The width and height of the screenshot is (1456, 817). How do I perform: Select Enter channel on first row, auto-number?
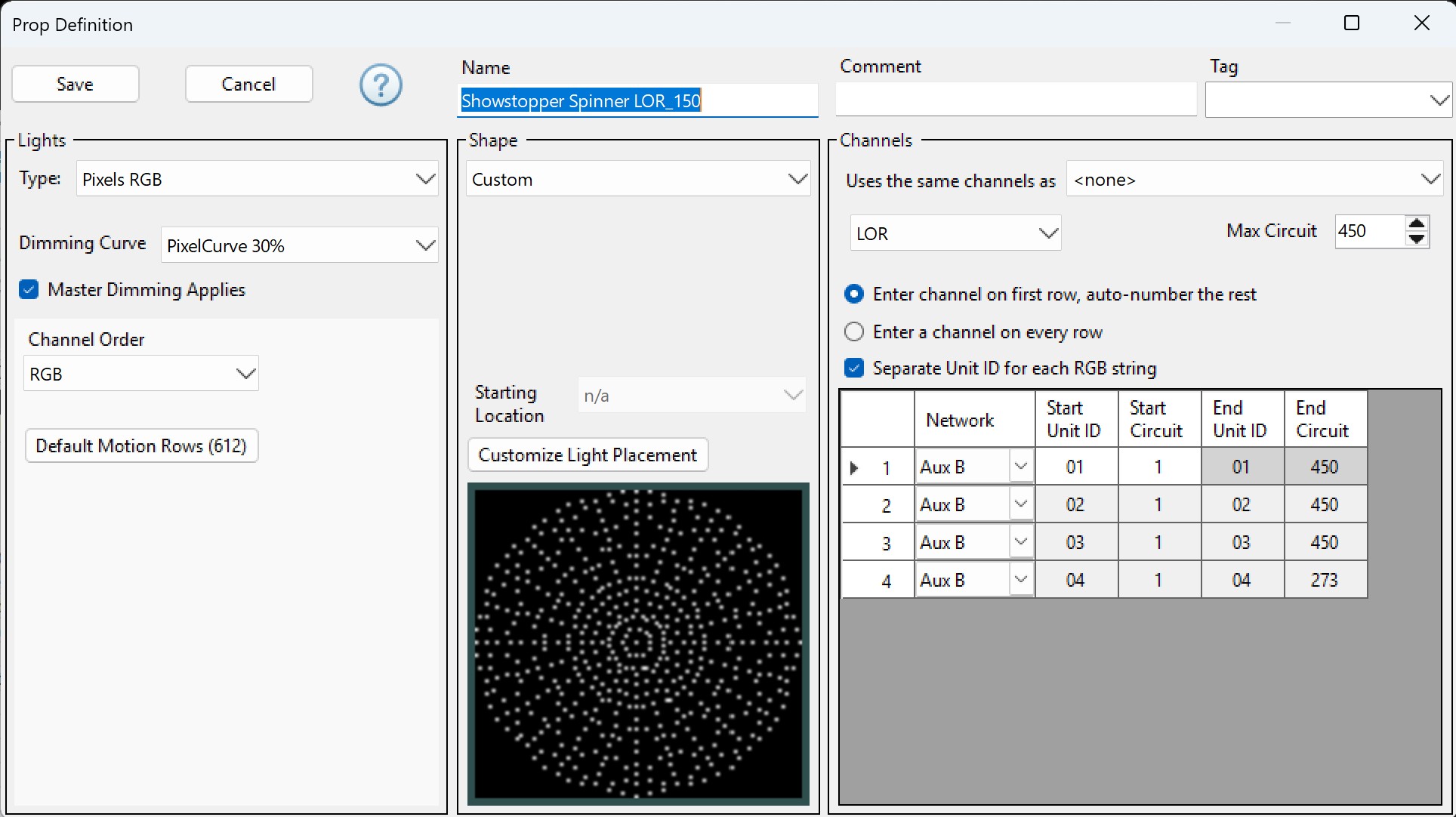(854, 294)
